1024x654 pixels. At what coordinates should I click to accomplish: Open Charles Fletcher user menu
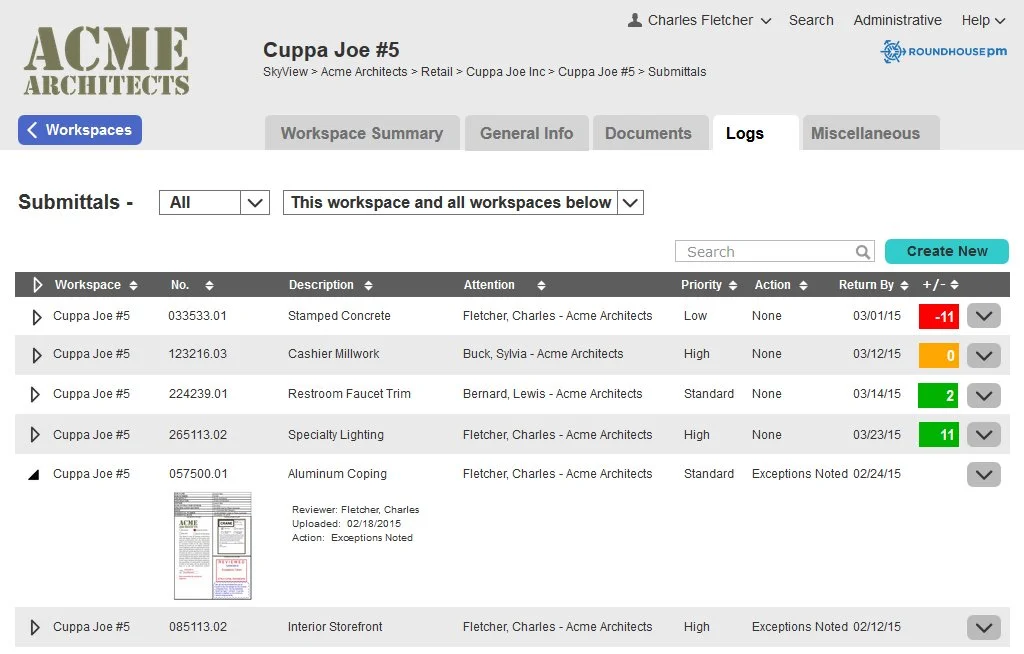click(x=699, y=20)
